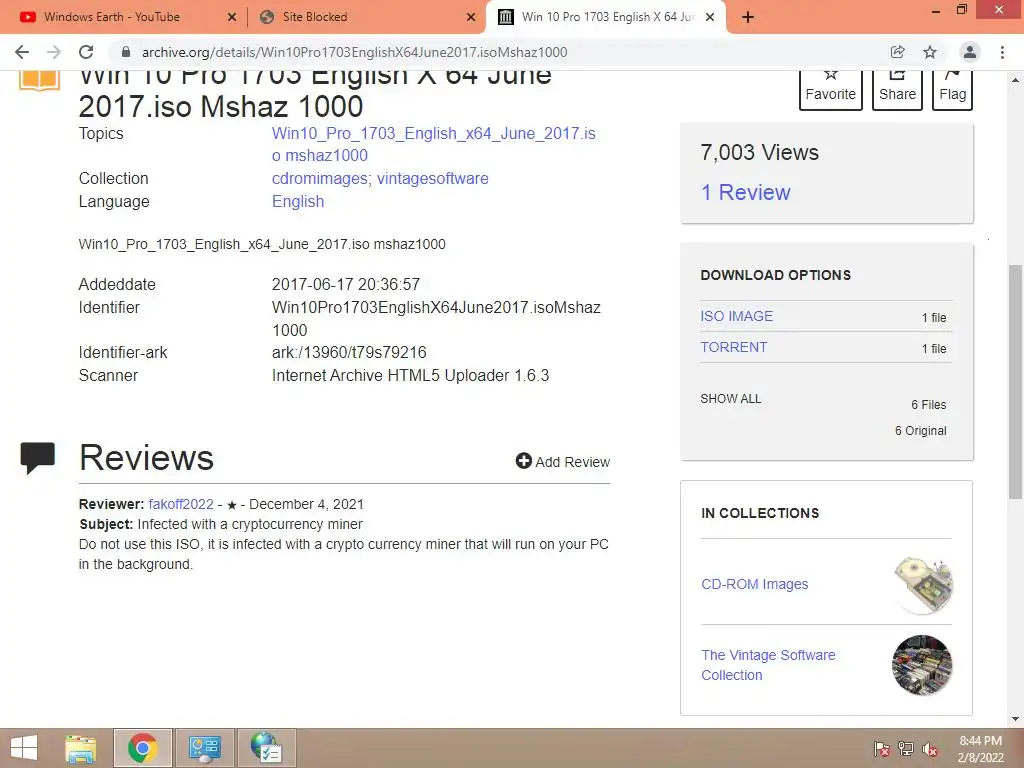
Task: Open a new browser tab
Action: coord(748,17)
